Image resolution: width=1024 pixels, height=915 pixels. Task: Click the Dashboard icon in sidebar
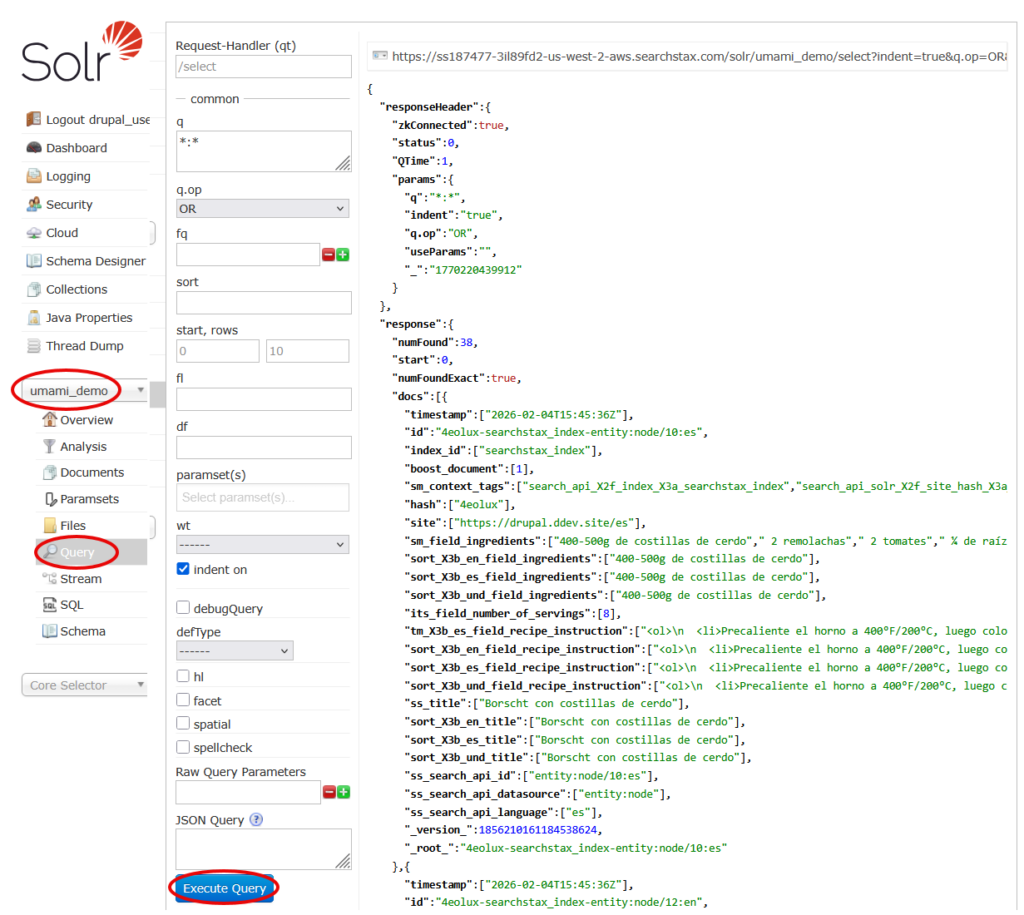tap(34, 148)
